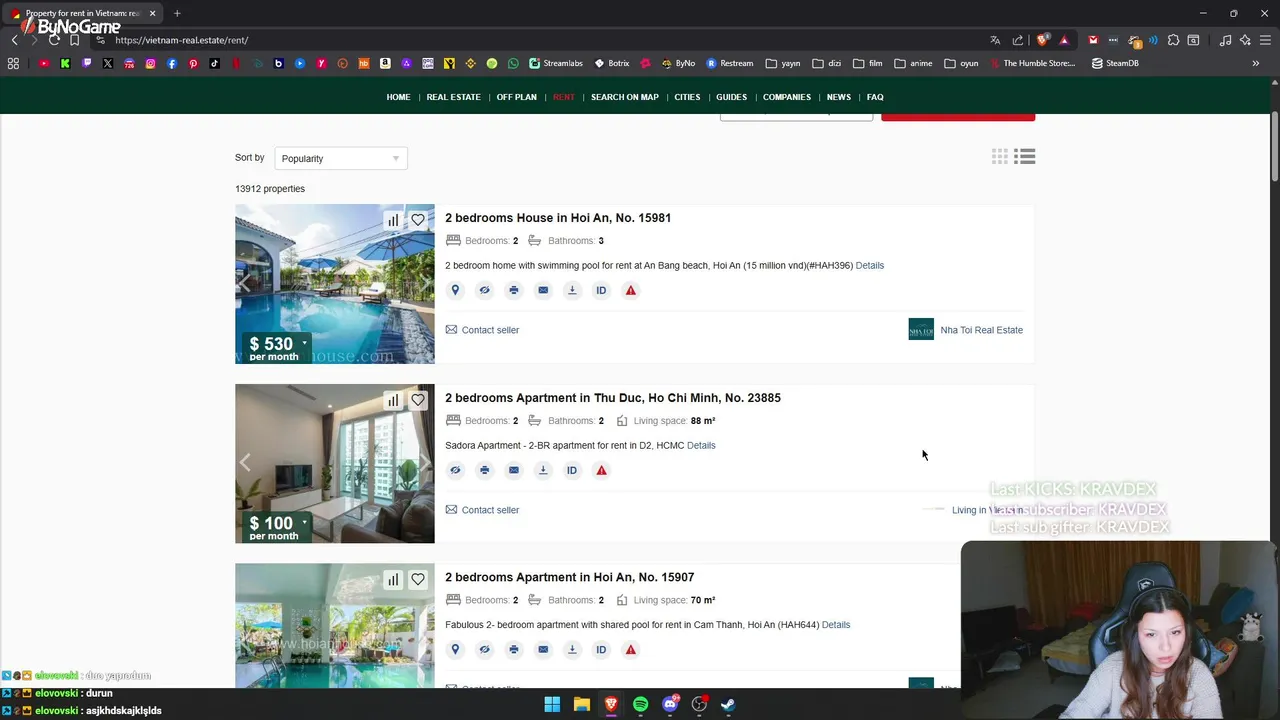Screen dimensions: 1280x720
Task: Report listing No. 15907 with warning icon
Action: coord(630,649)
